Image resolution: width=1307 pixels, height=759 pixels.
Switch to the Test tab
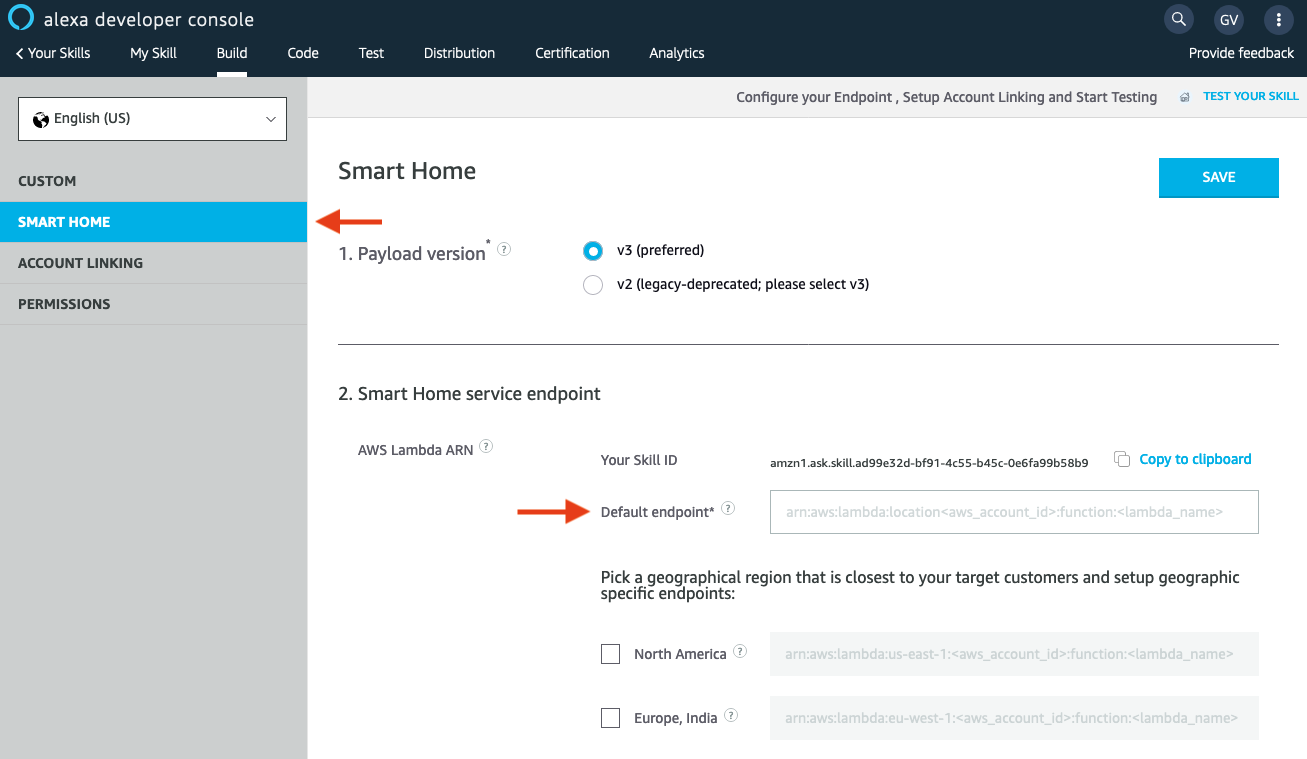click(x=371, y=53)
